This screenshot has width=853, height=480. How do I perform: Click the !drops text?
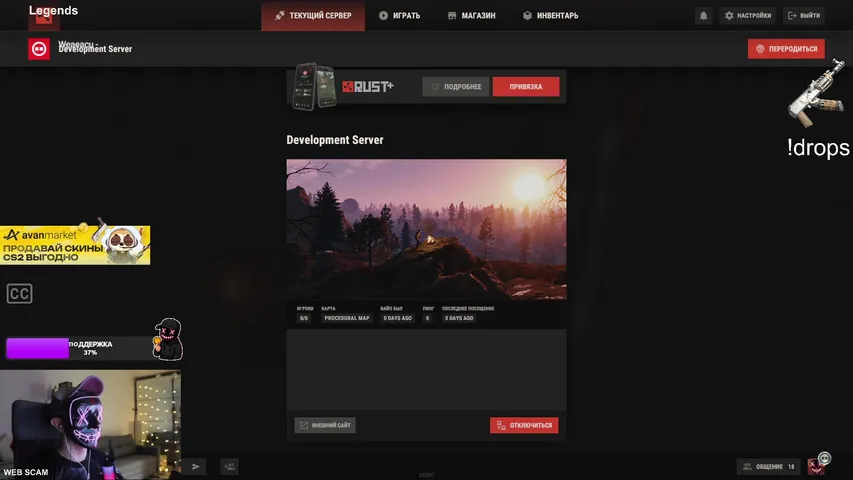(818, 147)
